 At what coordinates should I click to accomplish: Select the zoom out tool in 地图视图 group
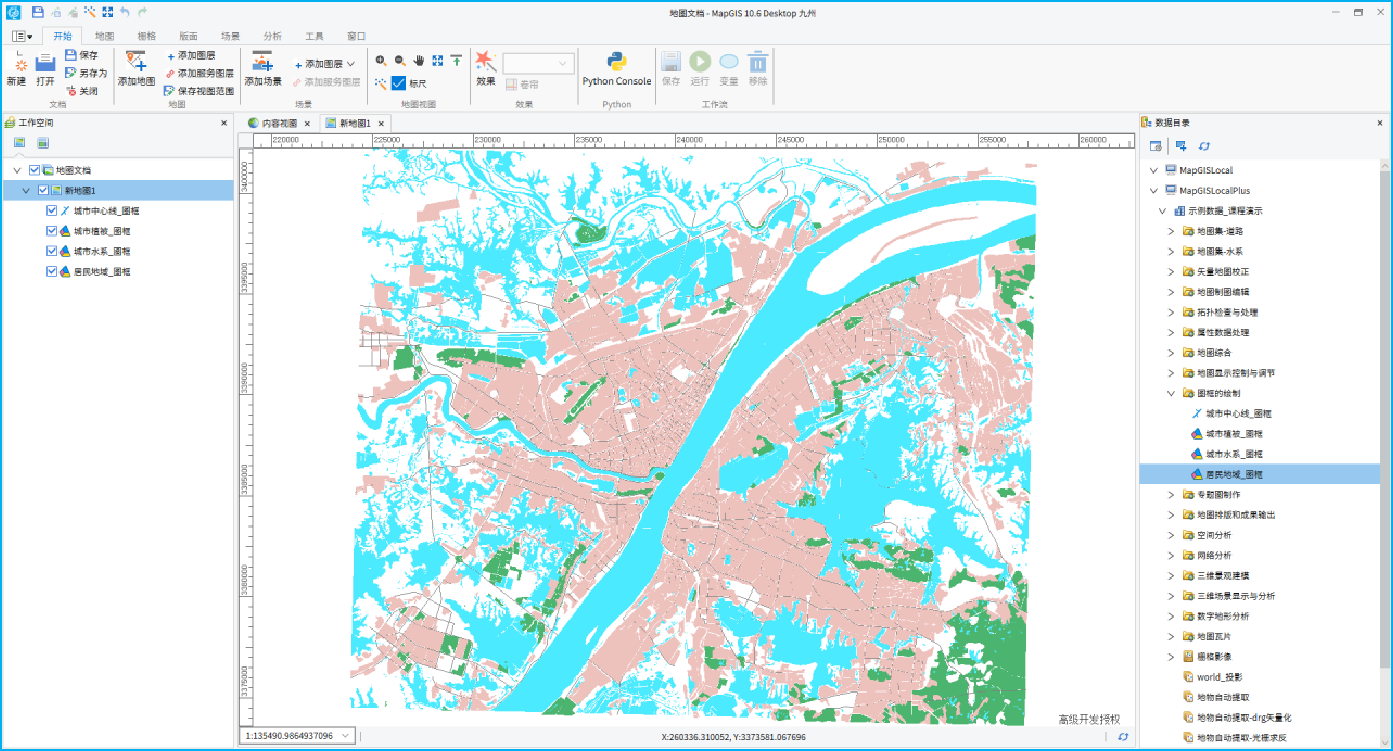click(x=399, y=61)
